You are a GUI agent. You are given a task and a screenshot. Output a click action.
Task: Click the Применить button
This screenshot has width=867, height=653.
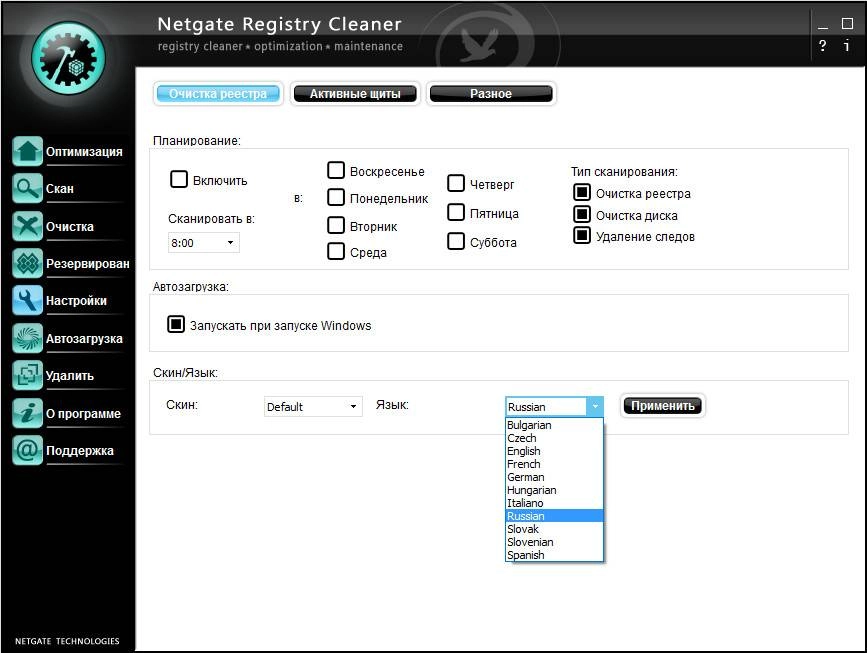(662, 405)
